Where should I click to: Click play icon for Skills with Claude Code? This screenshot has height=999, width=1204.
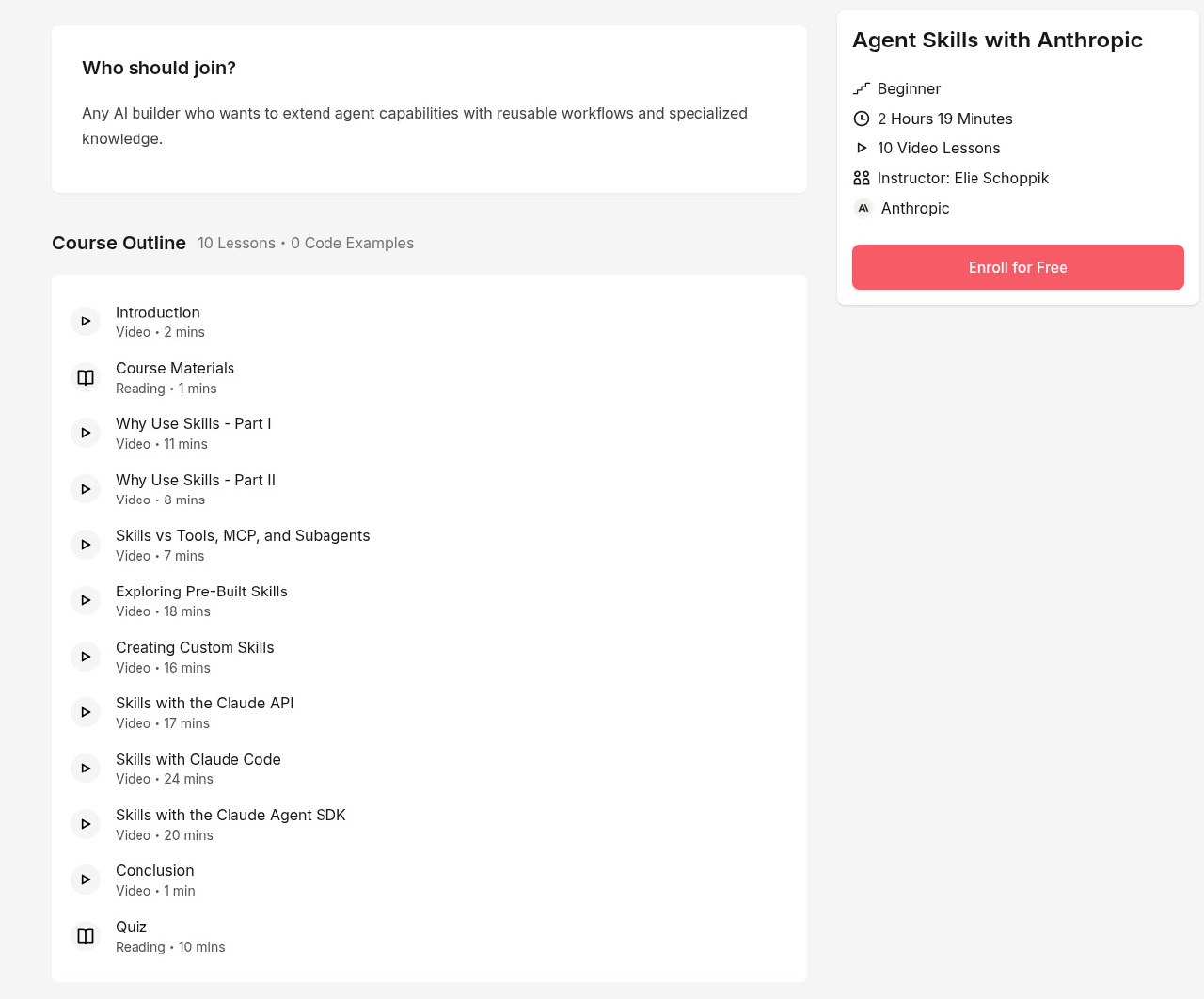[x=86, y=769]
